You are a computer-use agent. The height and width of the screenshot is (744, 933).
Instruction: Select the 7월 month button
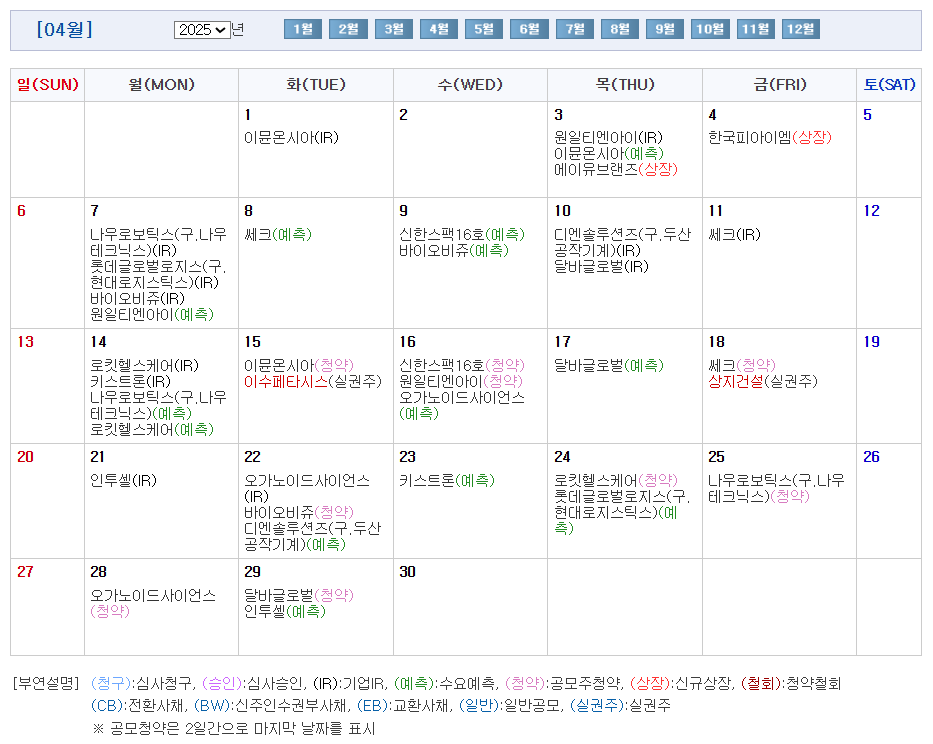click(x=575, y=29)
